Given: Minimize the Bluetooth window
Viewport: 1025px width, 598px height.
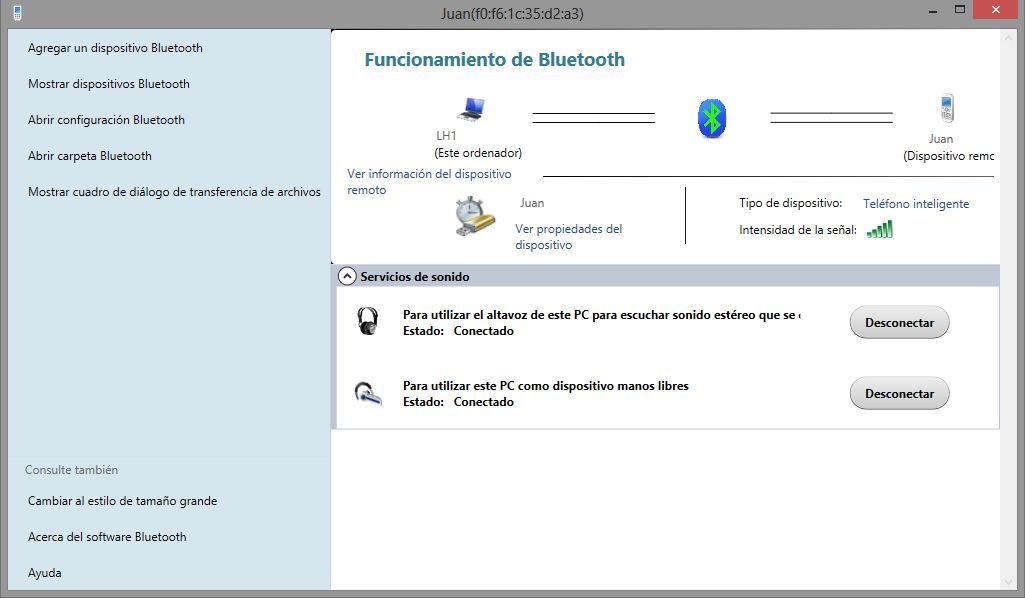Looking at the screenshot, I should tap(933, 11).
